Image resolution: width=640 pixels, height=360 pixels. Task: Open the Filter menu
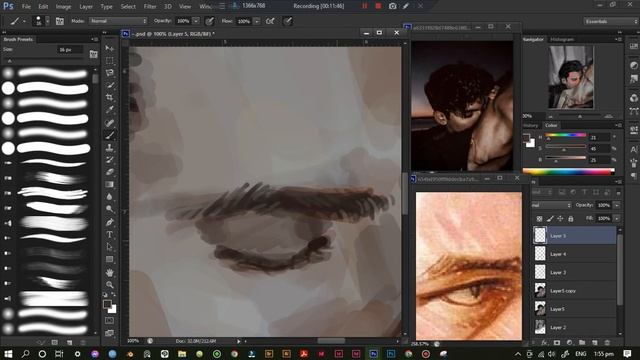(x=150, y=7)
